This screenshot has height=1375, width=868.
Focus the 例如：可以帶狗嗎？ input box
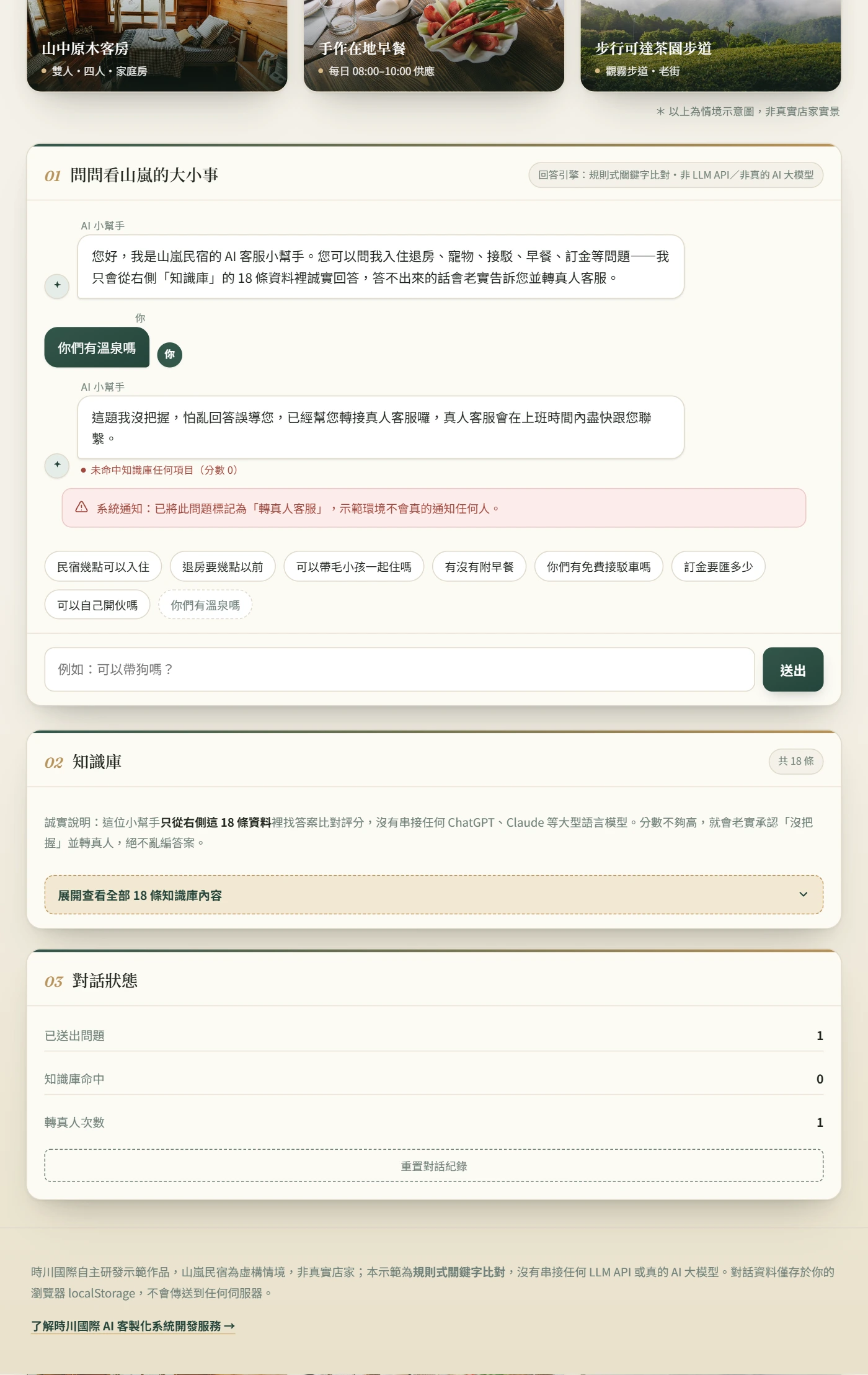(399, 670)
